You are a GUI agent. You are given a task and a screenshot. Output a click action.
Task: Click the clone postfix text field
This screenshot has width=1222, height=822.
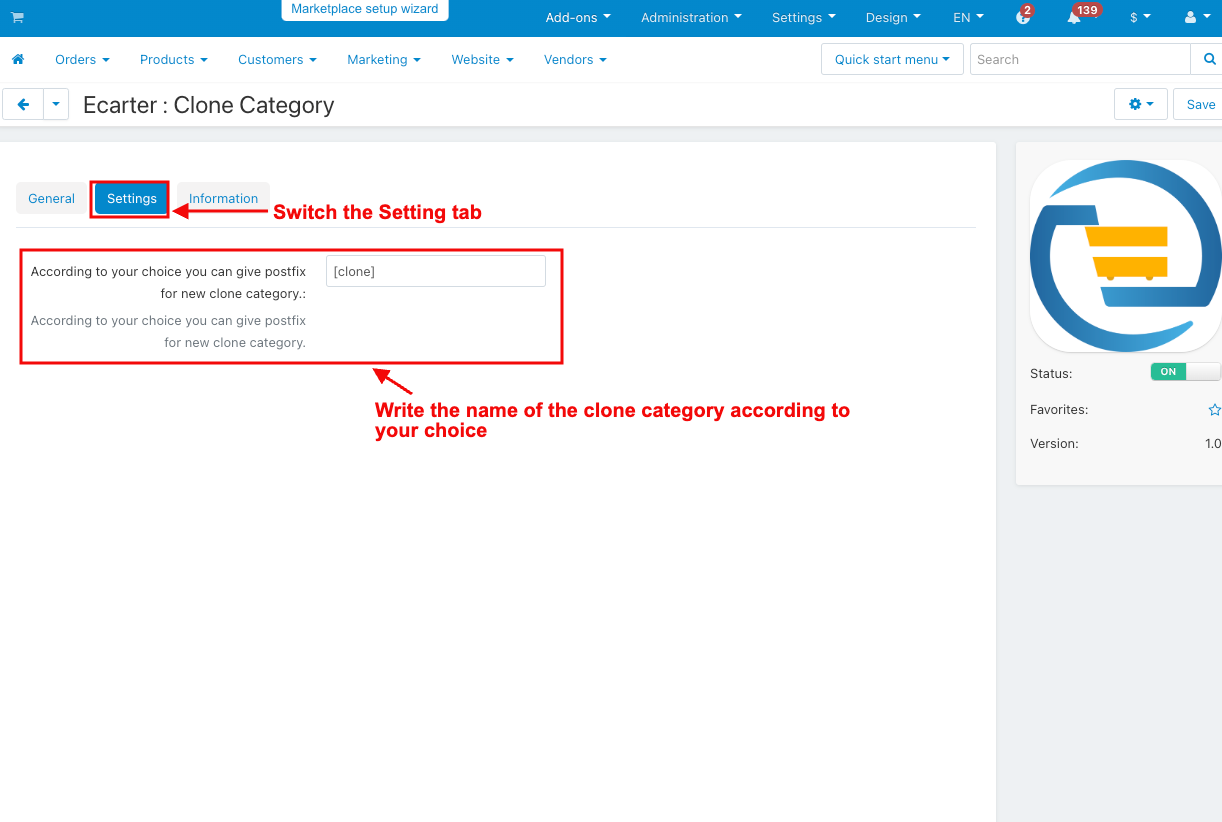[x=436, y=271]
